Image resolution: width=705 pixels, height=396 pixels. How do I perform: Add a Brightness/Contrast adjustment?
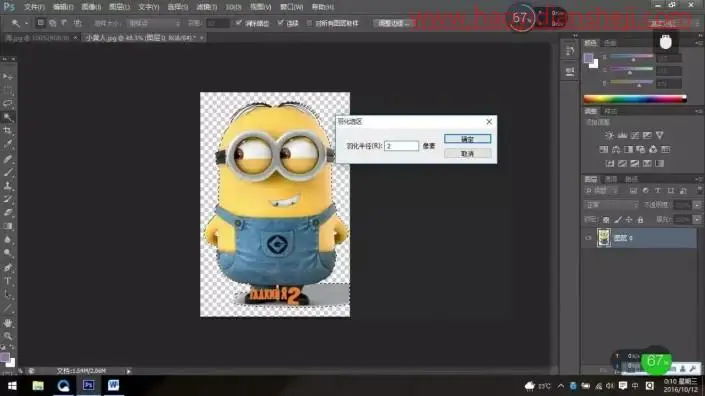pyautogui.click(x=609, y=135)
